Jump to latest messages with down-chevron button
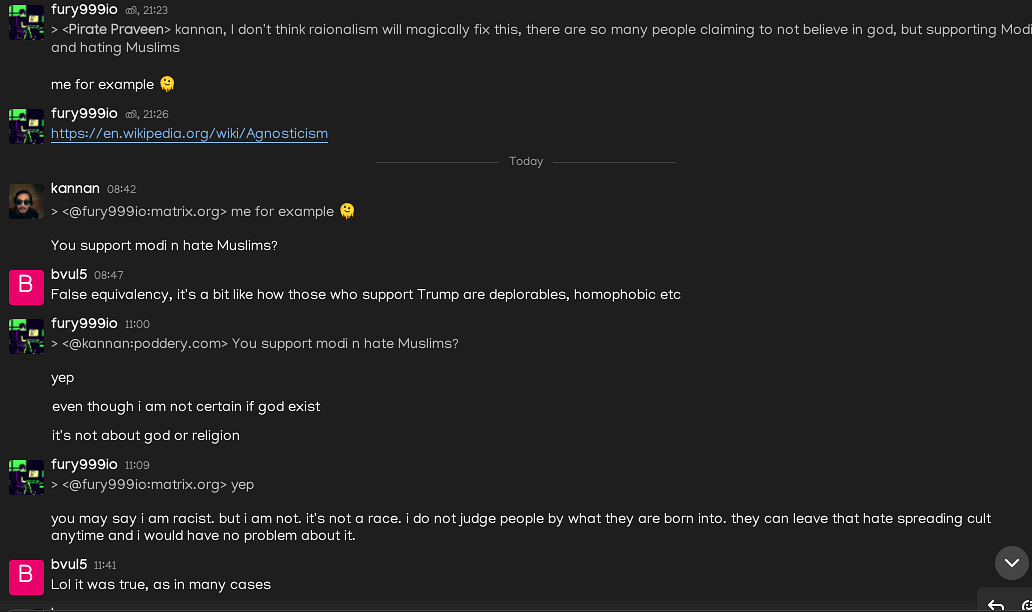Image resolution: width=1032 pixels, height=612 pixels. (x=1012, y=563)
